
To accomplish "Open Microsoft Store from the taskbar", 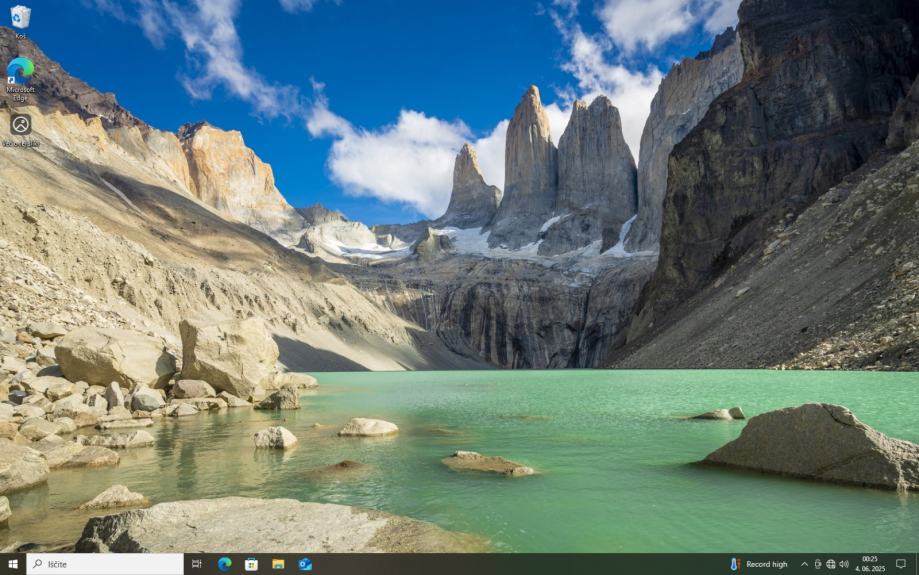I will 251,564.
